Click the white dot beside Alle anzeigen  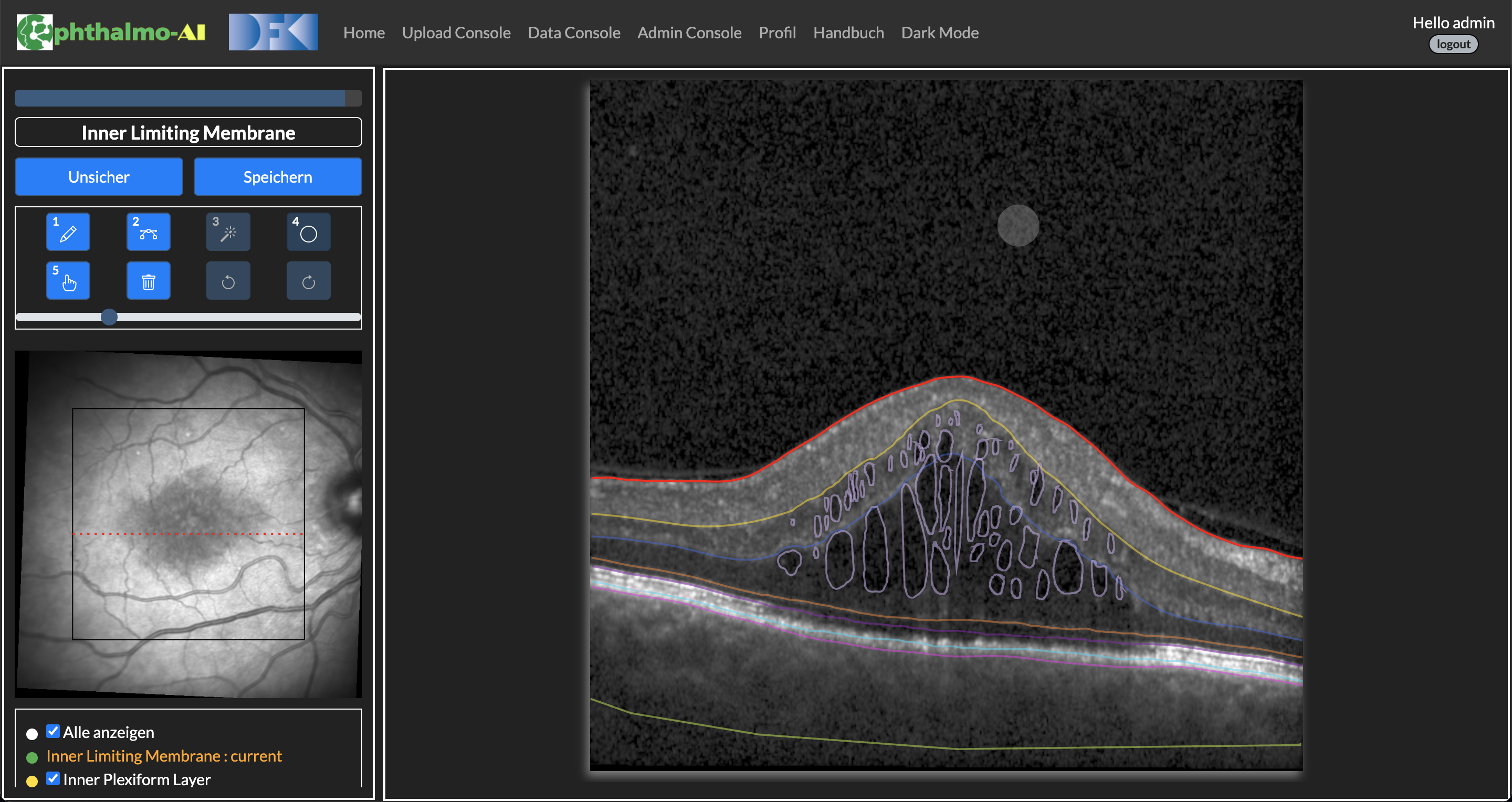pyautogui.click(x=32, y=733)
